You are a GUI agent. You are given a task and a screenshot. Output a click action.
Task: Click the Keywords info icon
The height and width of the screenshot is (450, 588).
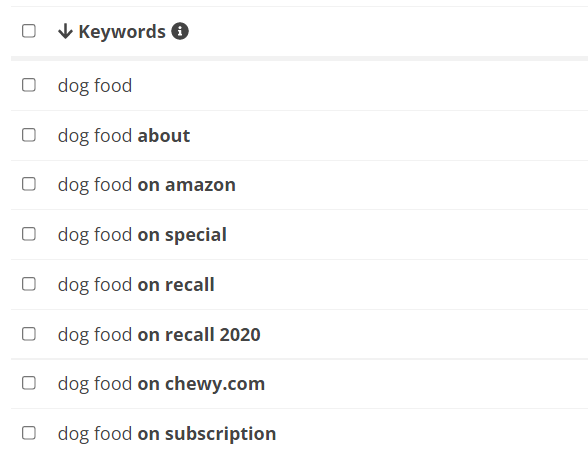click(180, 31)
